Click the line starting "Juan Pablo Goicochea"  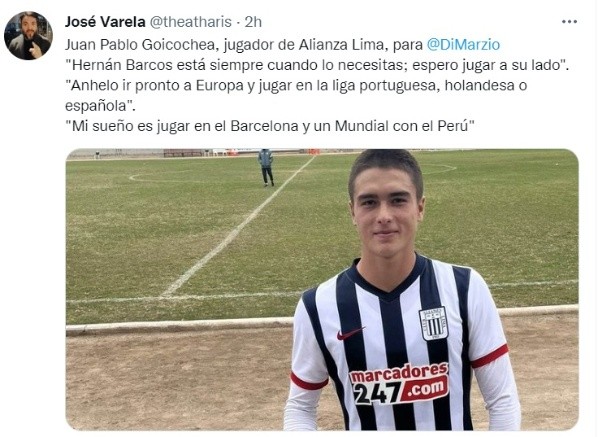click(x=282, y=45)
